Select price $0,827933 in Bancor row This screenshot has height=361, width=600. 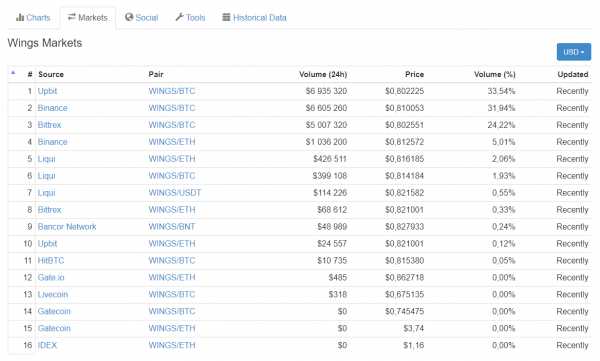[404, 227]
